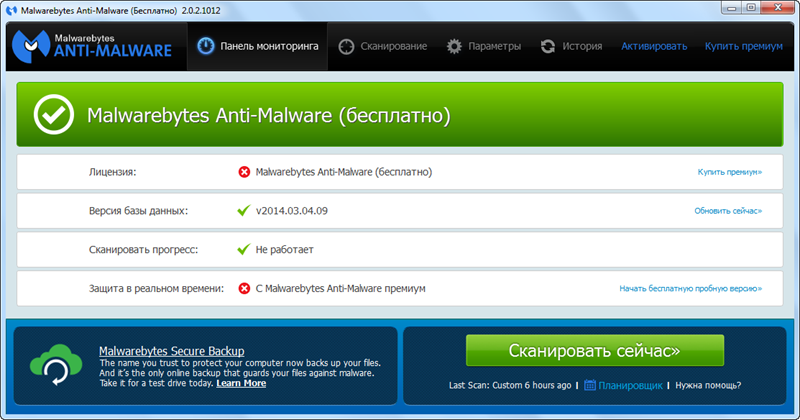Click the large white checkmark status icon
The height and width of the screenshot is (420, 800).
(54, 114)
